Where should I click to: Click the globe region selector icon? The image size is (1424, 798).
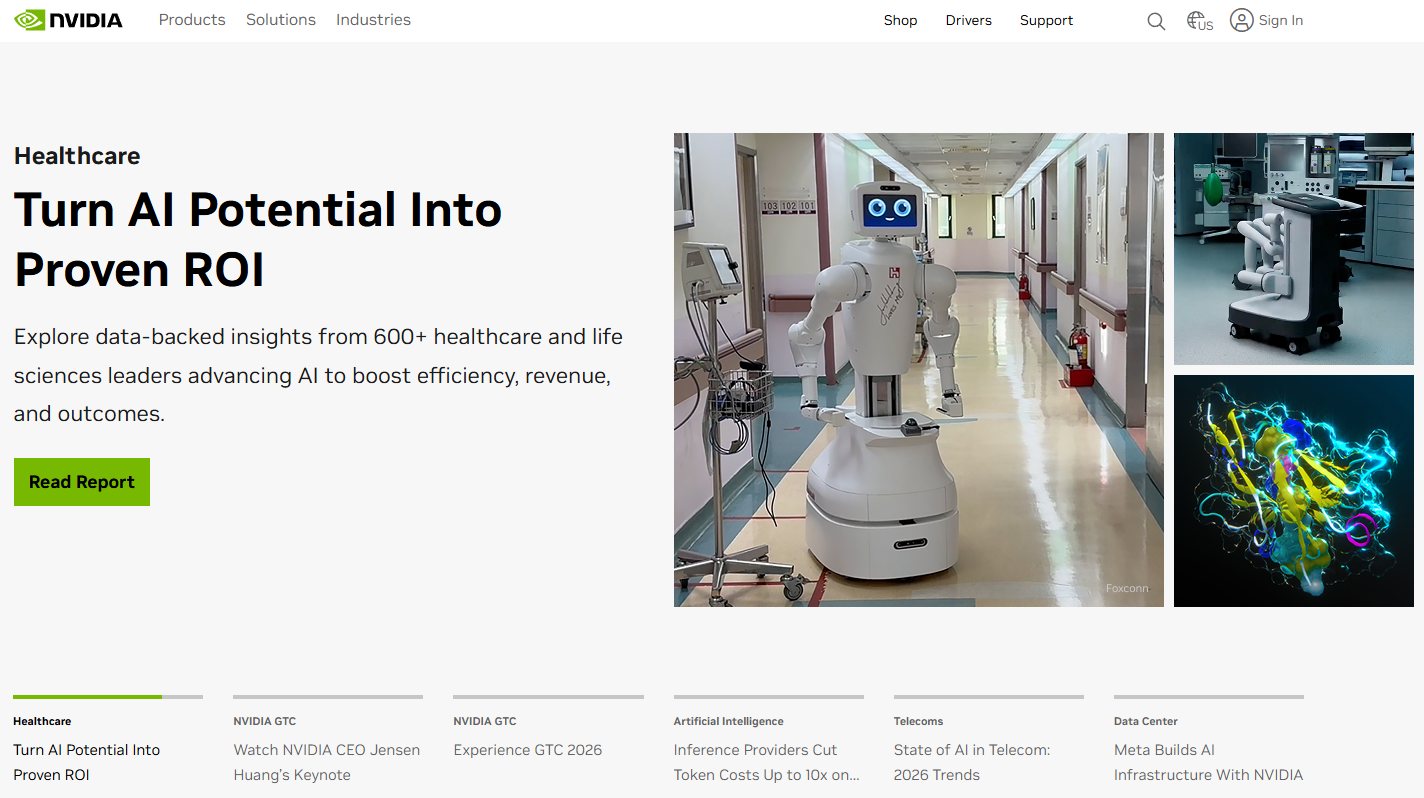(x=1198, y=21)
